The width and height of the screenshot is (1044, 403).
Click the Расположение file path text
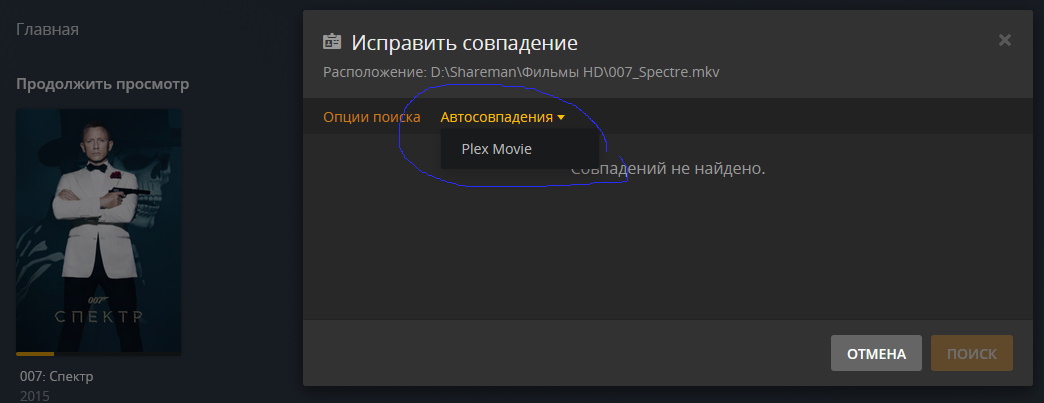point(521,72)
